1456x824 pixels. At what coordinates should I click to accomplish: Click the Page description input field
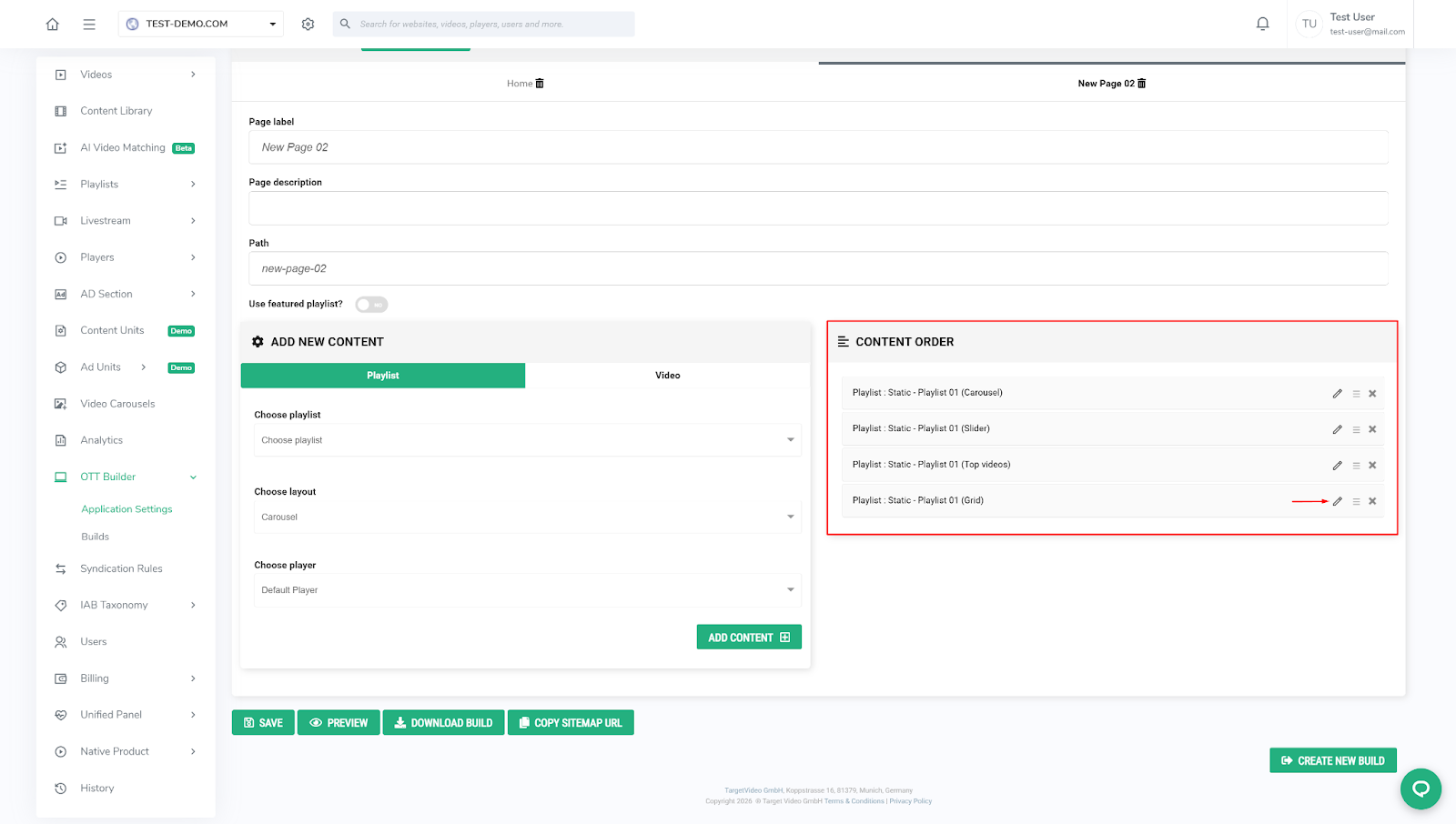817,208
